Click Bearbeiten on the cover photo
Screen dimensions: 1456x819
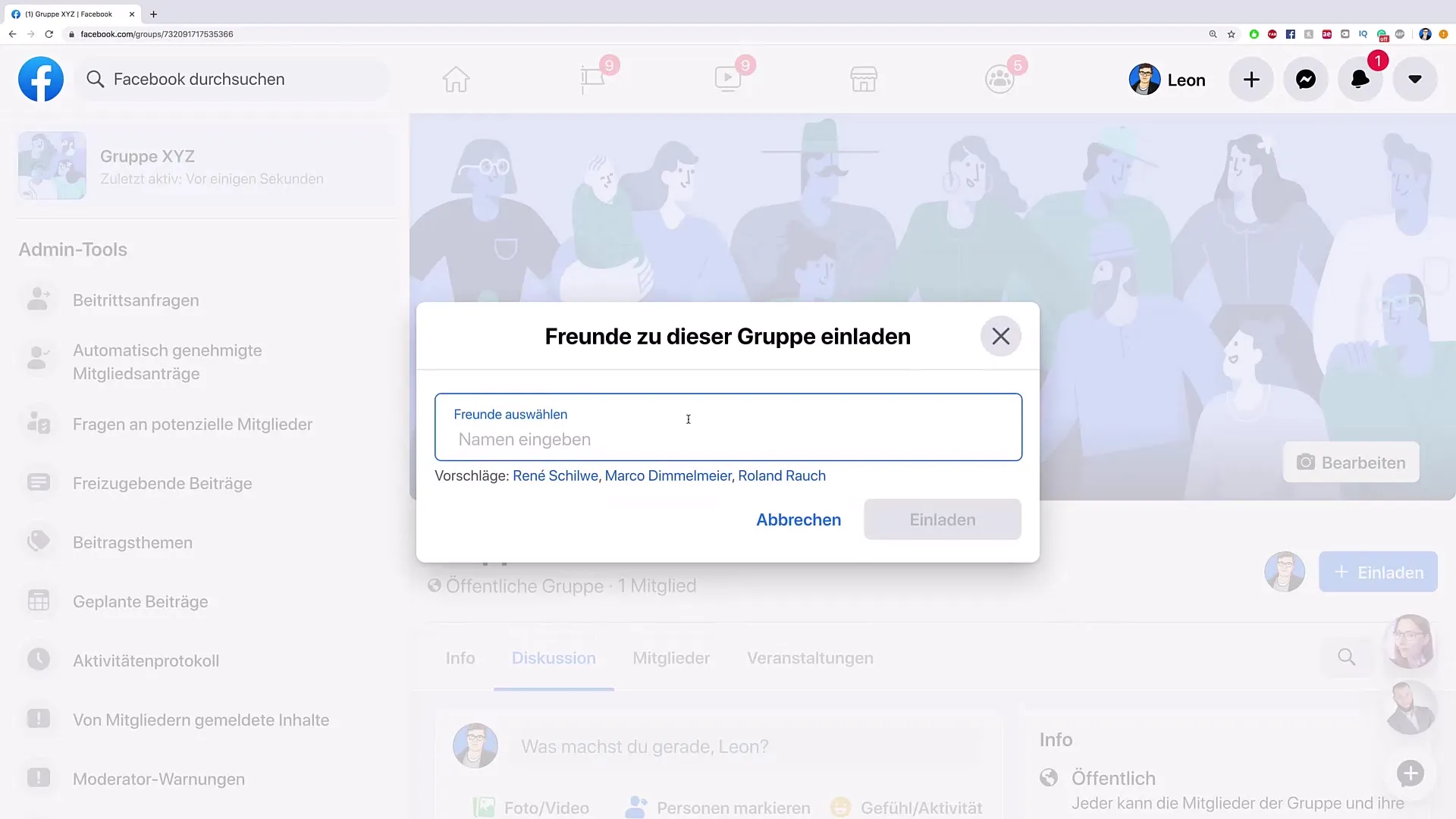[x=1351, y=463]
